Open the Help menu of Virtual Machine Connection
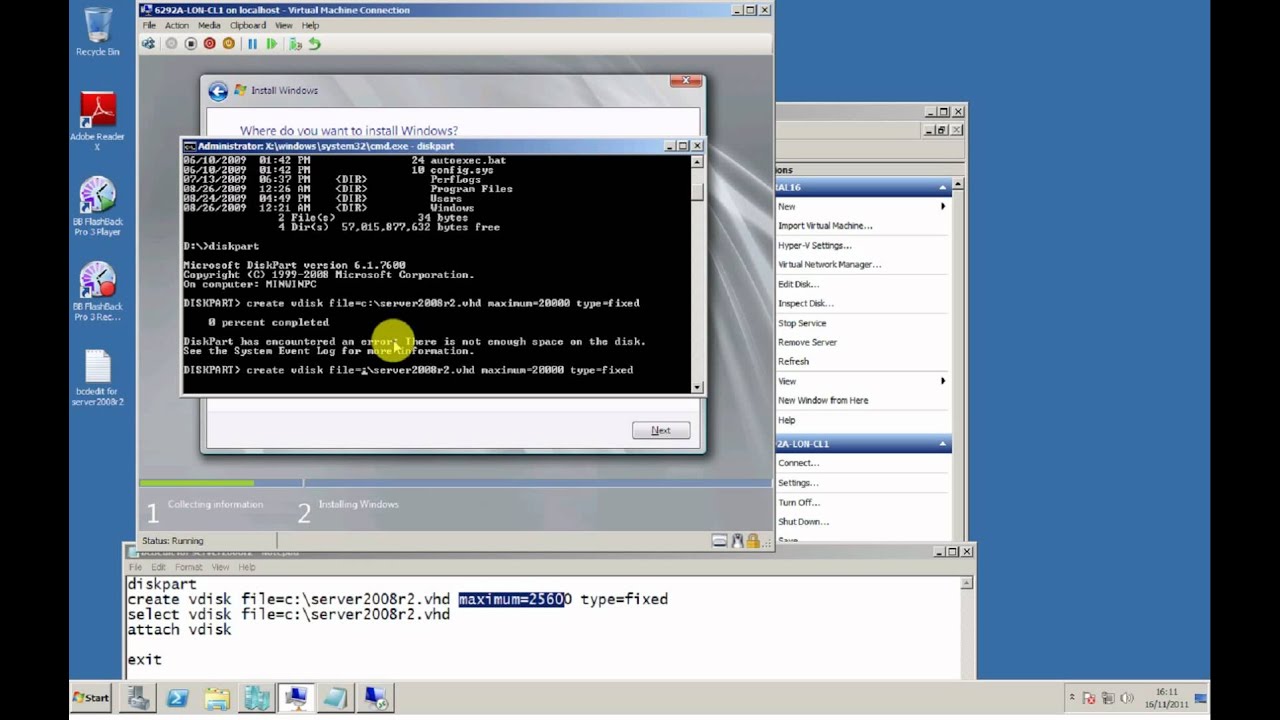The image size is (1280, 720). coord(310,25)
